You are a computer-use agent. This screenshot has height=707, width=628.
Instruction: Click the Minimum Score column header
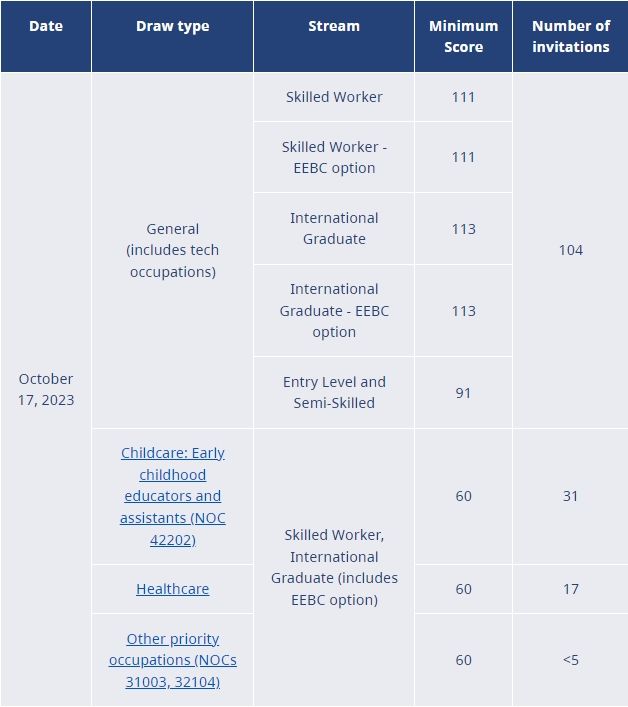pos(463,36)
